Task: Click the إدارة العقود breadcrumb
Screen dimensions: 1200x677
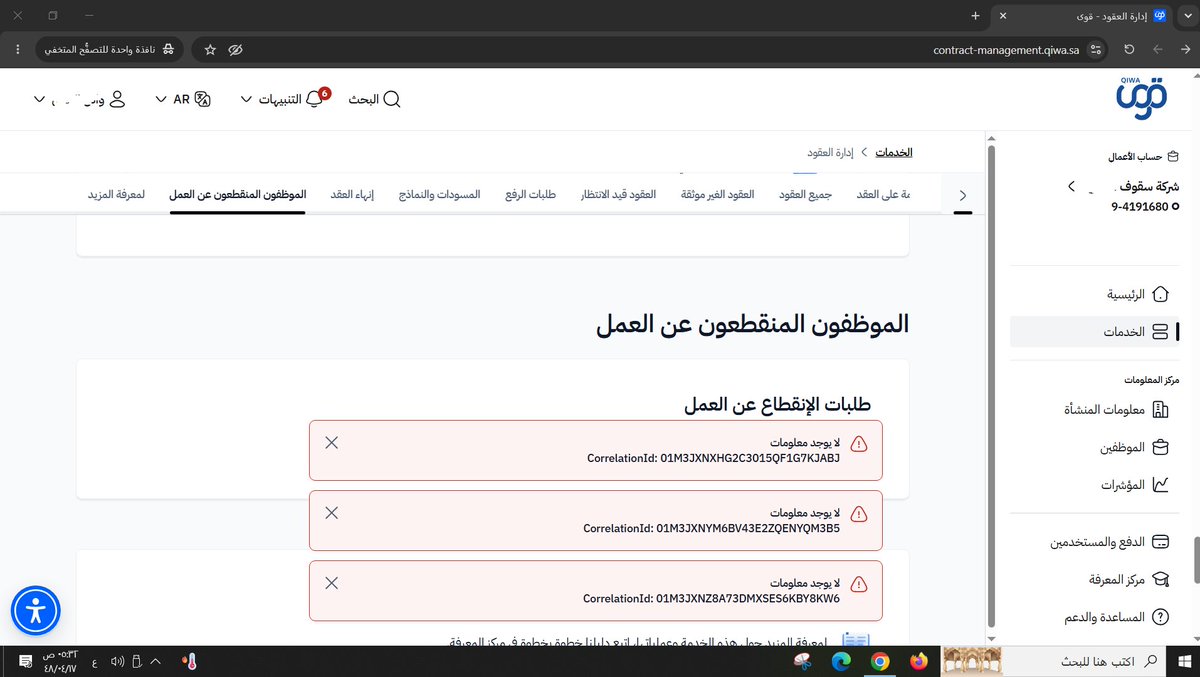Action: pos(830,152)
